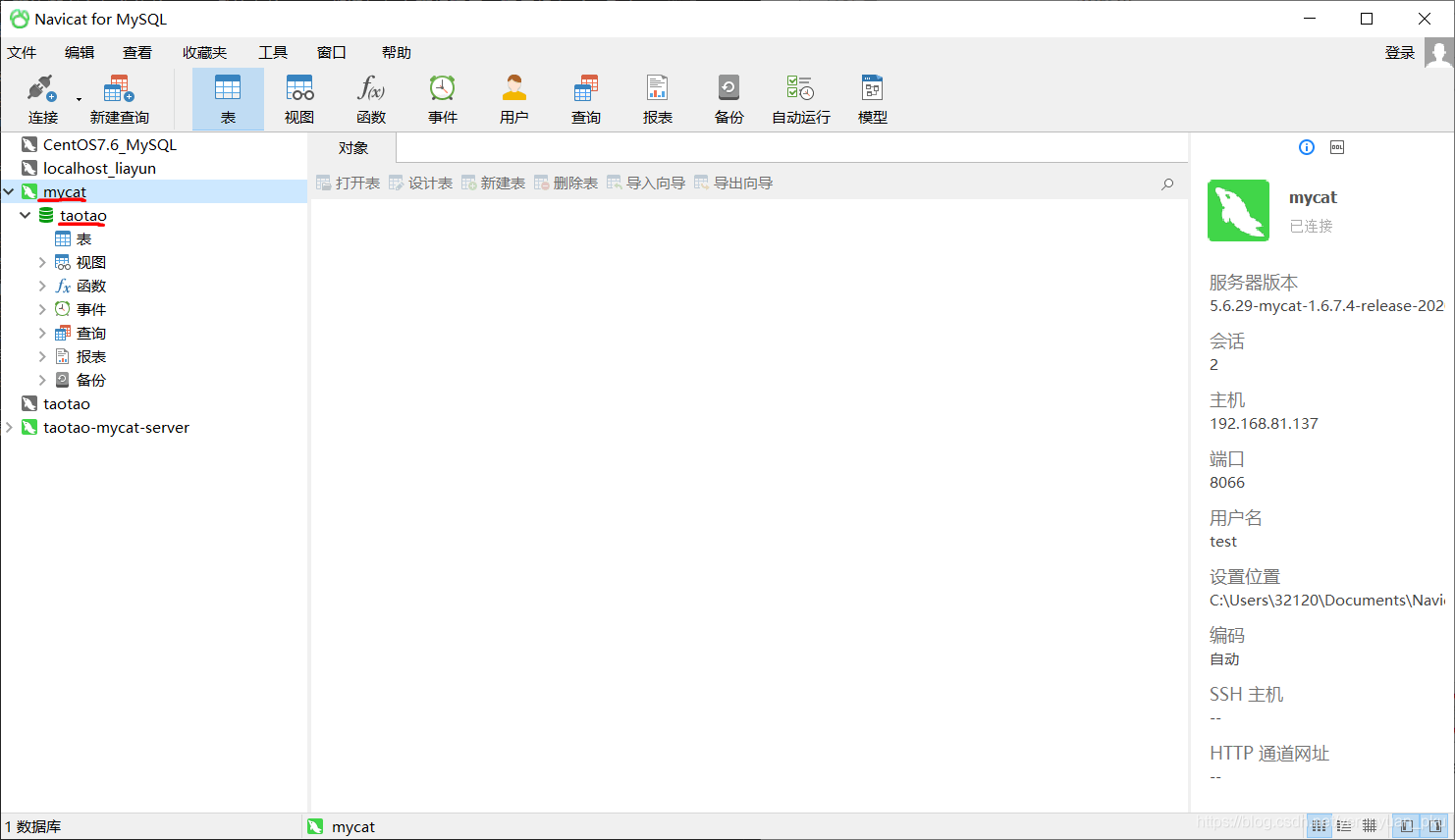Click the server version text 5.6.29-mycat
The image size is (1455, 840).
point(1326,306)
